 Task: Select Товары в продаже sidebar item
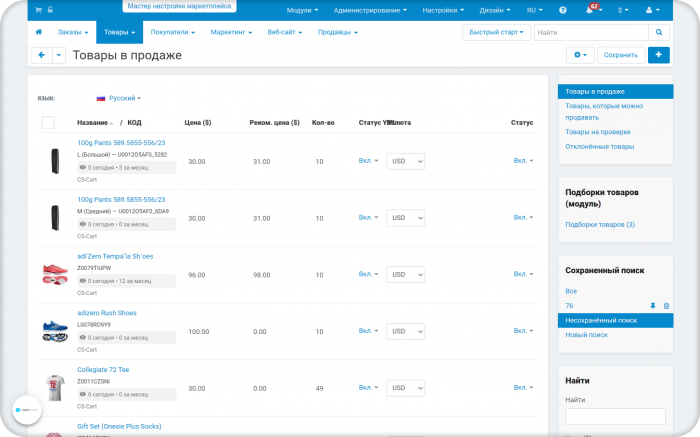click(615, 92)
